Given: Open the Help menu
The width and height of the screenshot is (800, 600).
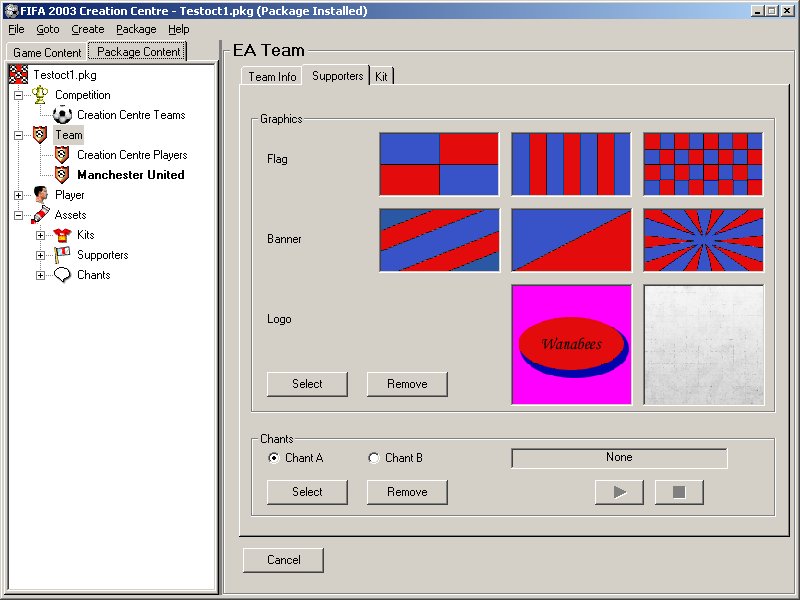Looking at the screenshot, I should [179, 29].
